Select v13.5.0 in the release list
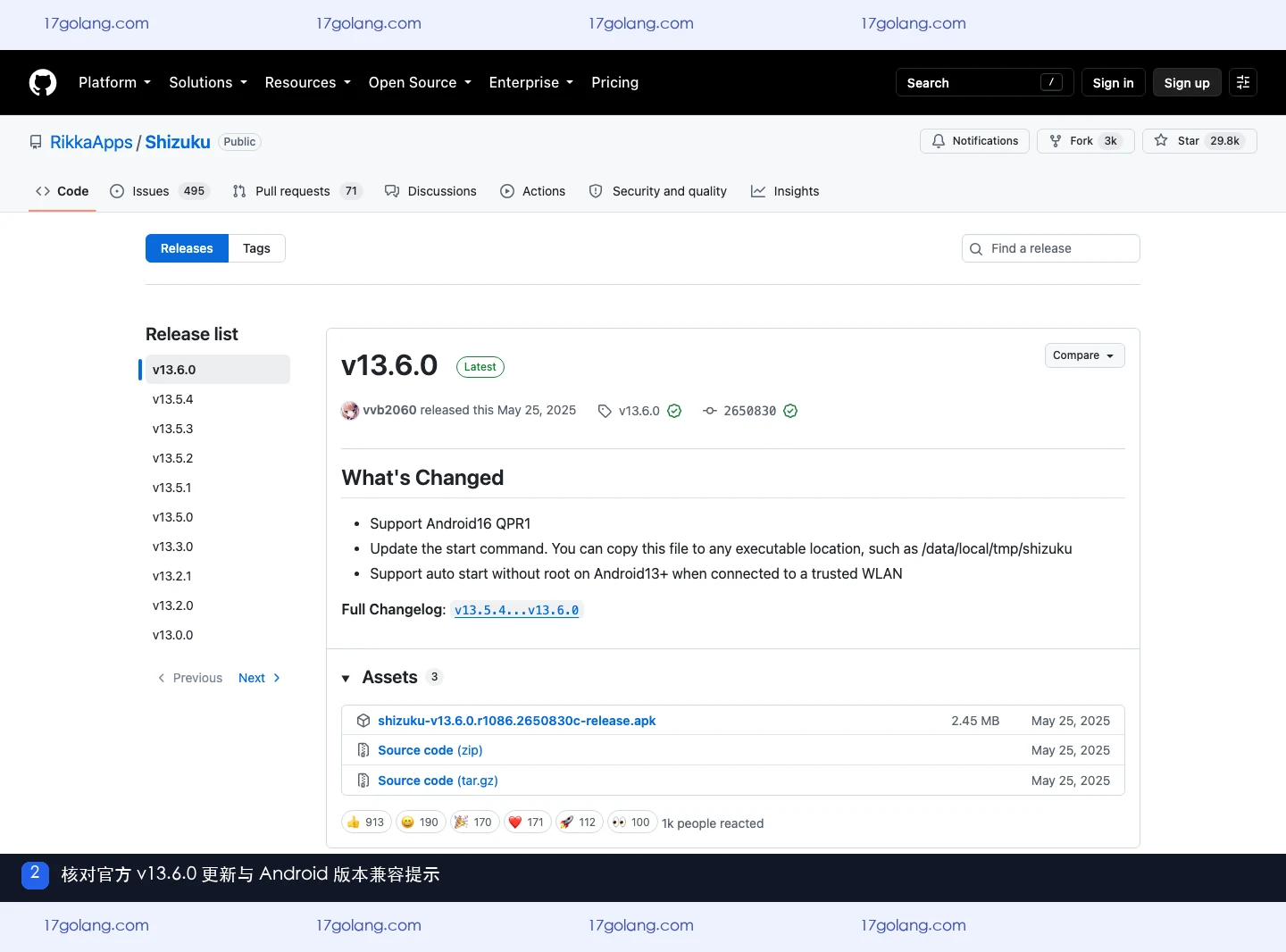 tap(218, 517)
